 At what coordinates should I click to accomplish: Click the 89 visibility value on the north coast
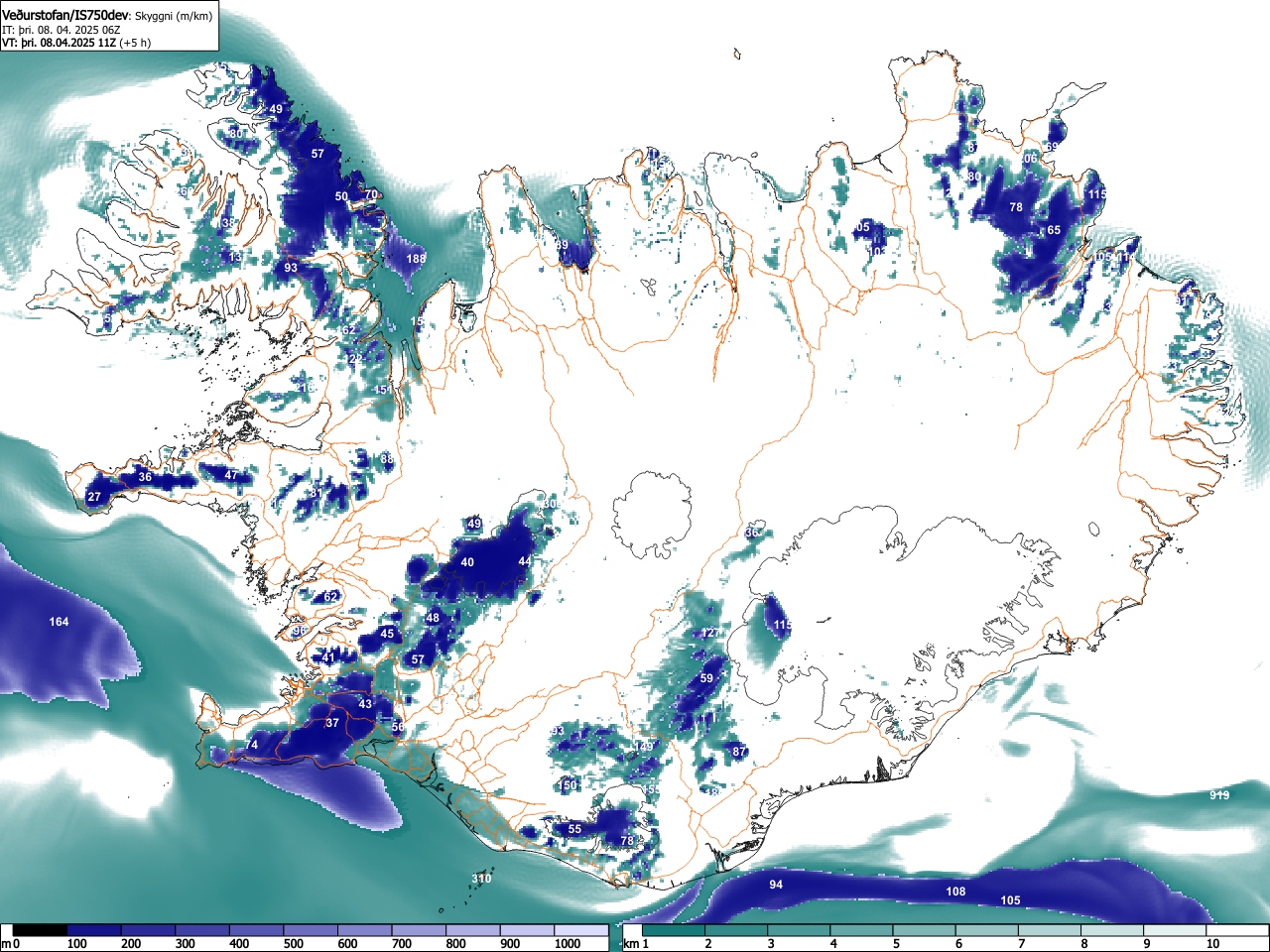[x=562, y=245]
